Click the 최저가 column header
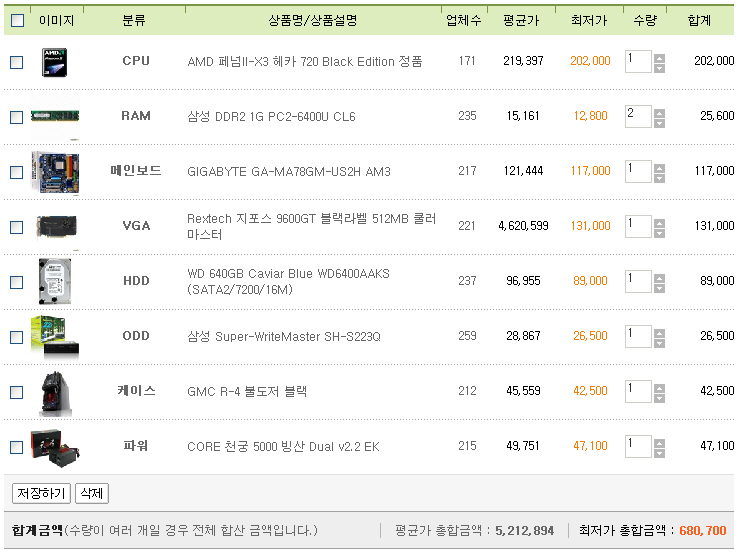Screen dimensions: 742x557 (x=590, y=20)
